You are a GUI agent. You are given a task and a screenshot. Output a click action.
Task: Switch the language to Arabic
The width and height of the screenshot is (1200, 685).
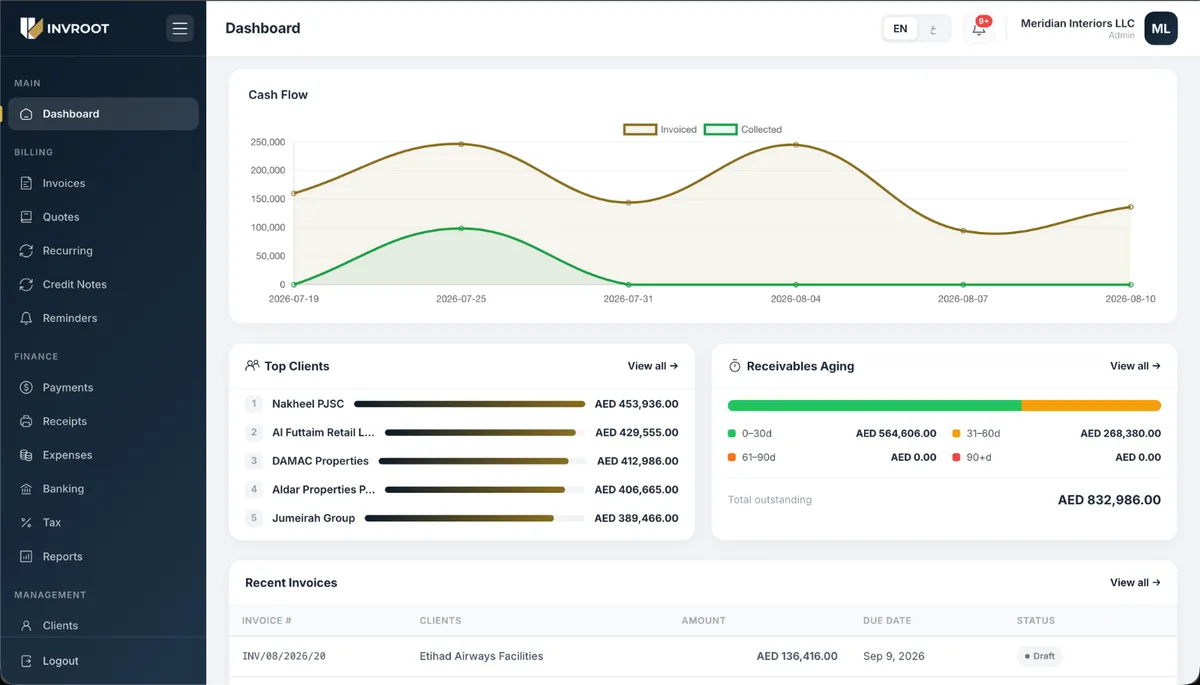(933, 28)
